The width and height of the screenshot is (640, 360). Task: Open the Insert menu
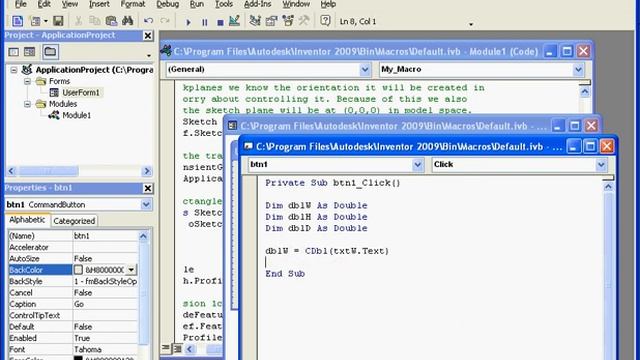(x=99, y=4)
